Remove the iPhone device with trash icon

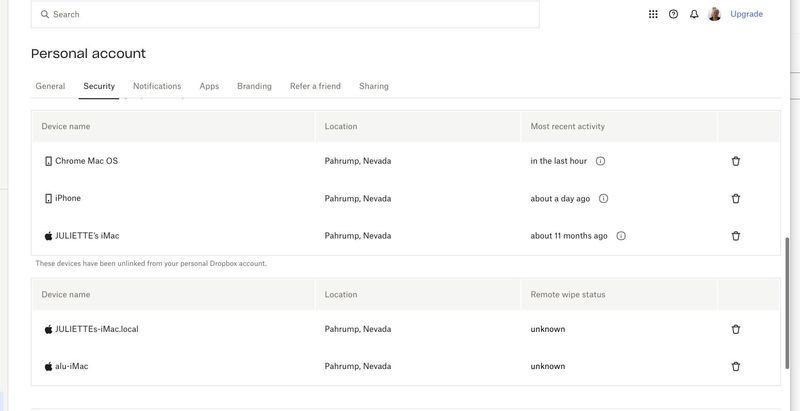(x=736, y=198)
